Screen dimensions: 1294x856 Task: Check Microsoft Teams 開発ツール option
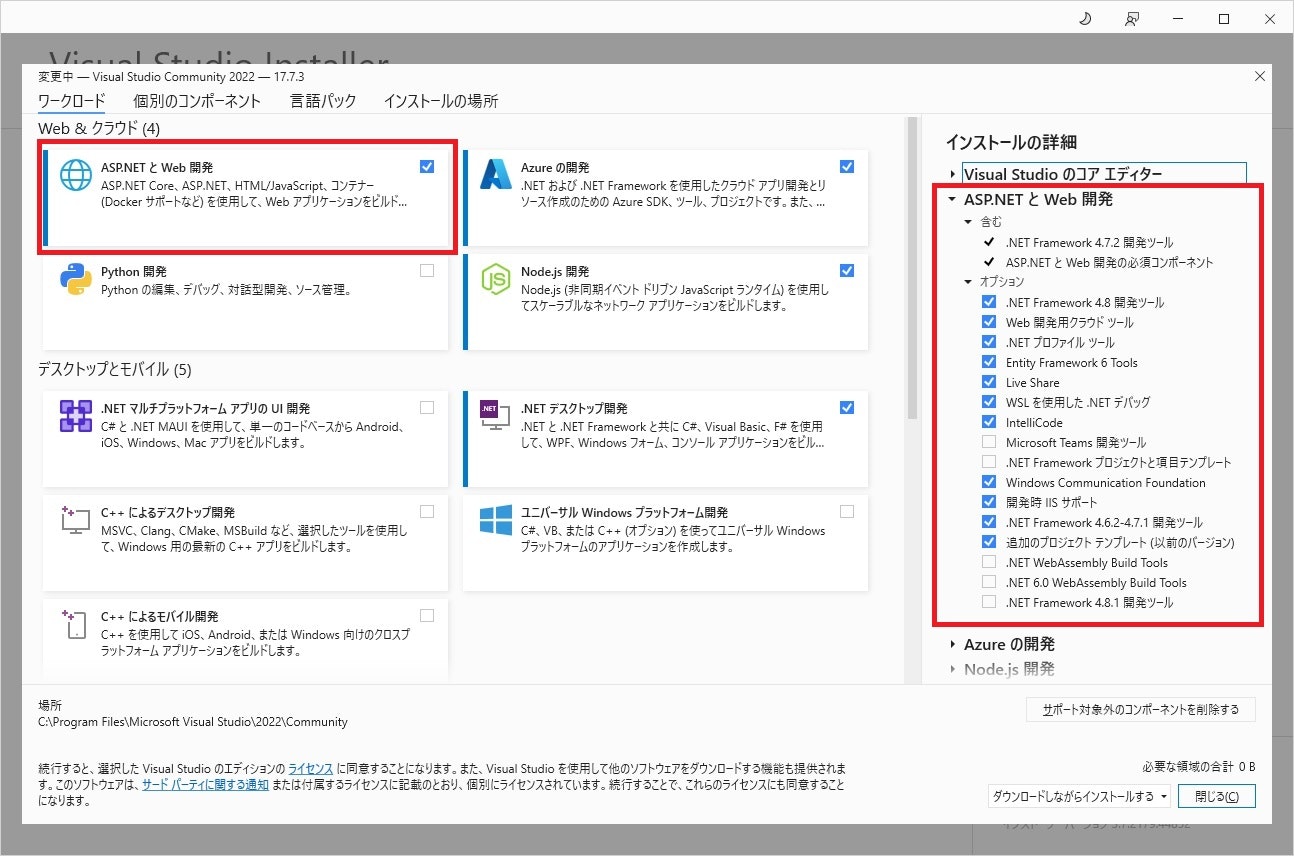(x=989, y=442)
